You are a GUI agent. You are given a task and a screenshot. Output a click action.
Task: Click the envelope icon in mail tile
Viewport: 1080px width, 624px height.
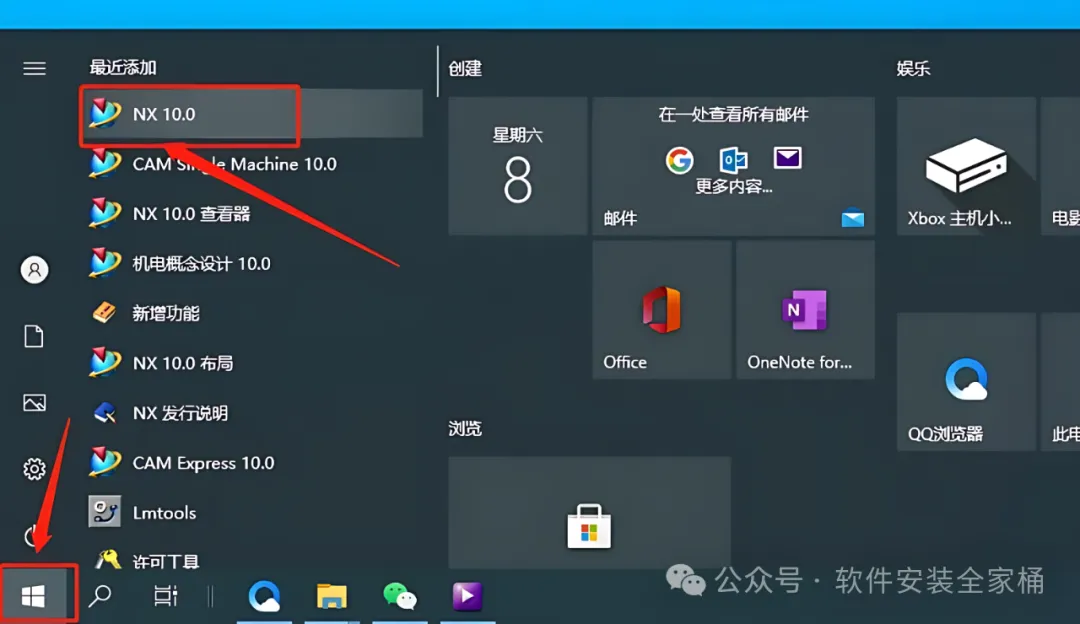[787, 158]
